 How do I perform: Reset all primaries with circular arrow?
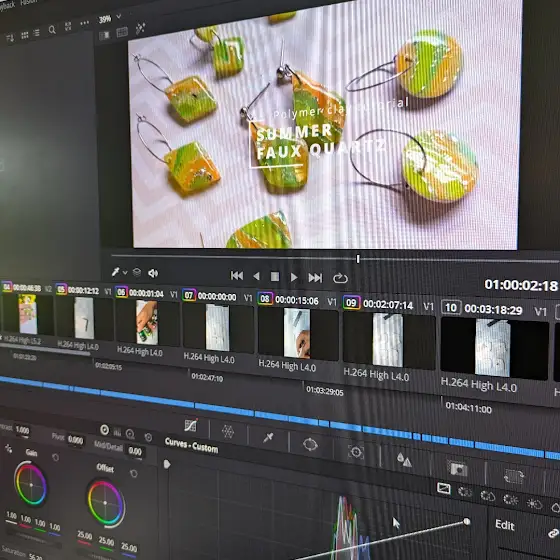pos(149,437)
